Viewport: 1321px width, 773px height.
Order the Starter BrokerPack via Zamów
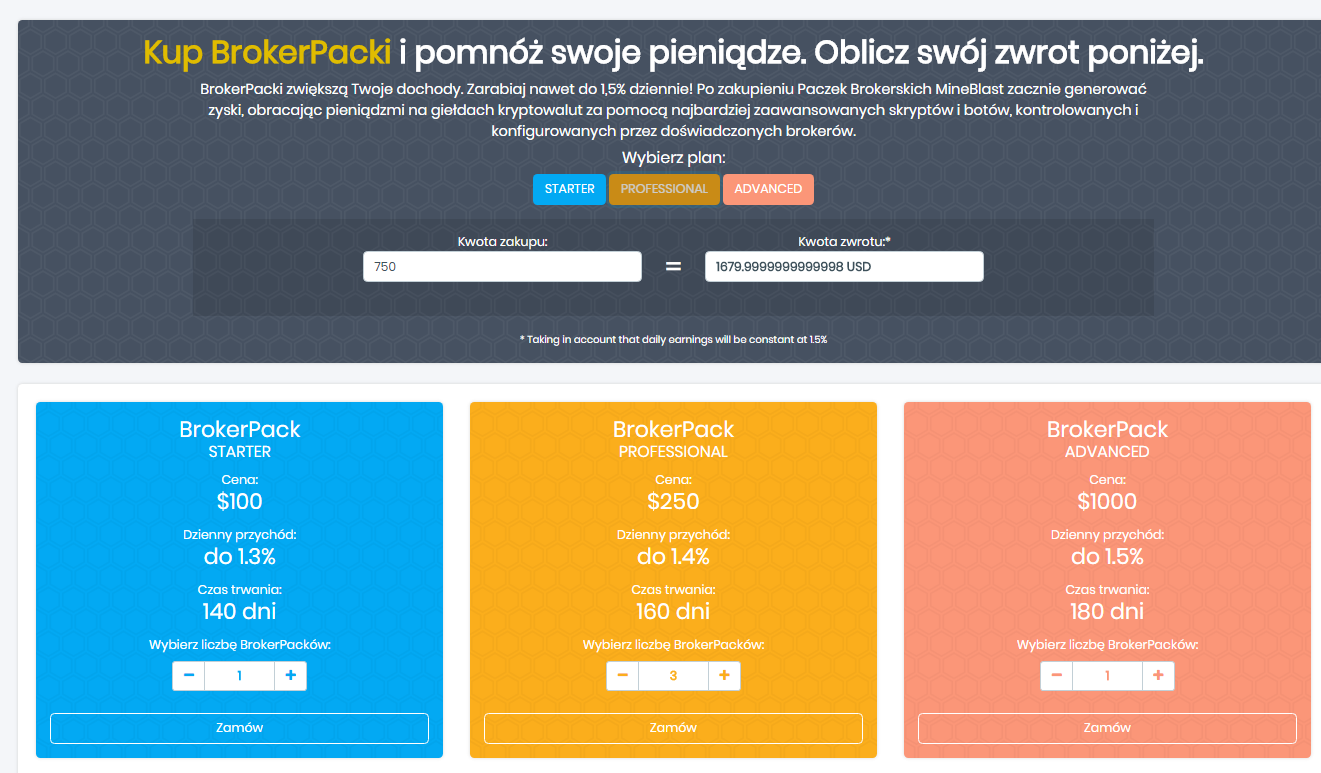pos(239,728)
